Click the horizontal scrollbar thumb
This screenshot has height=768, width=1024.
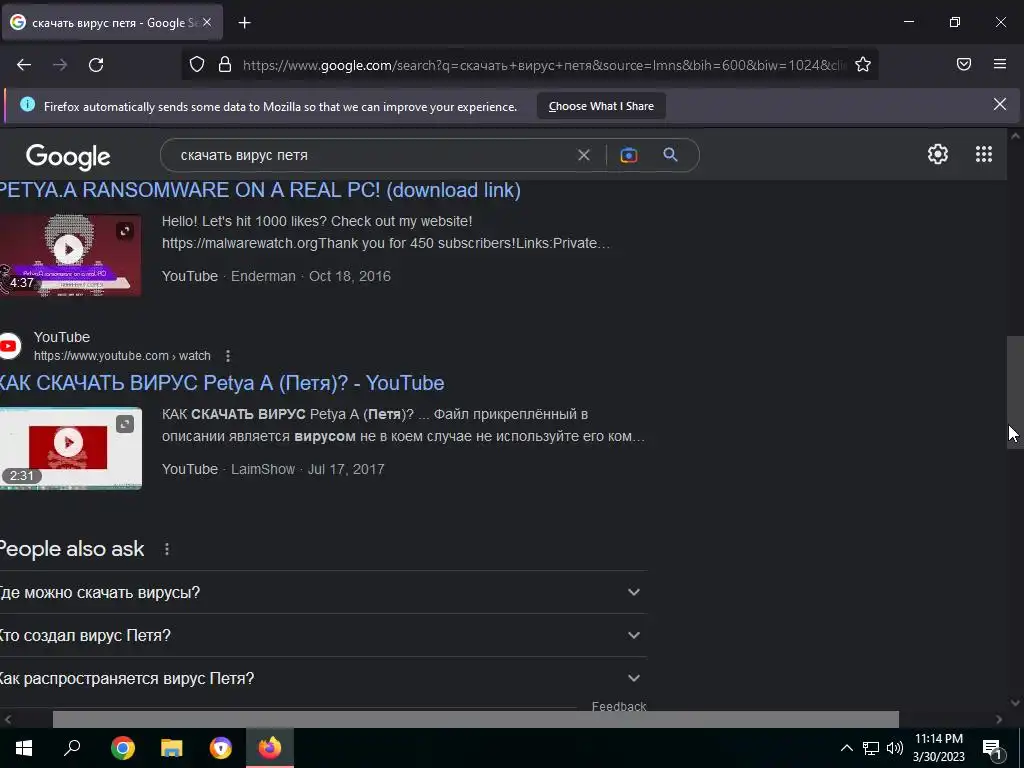[475, 719]
